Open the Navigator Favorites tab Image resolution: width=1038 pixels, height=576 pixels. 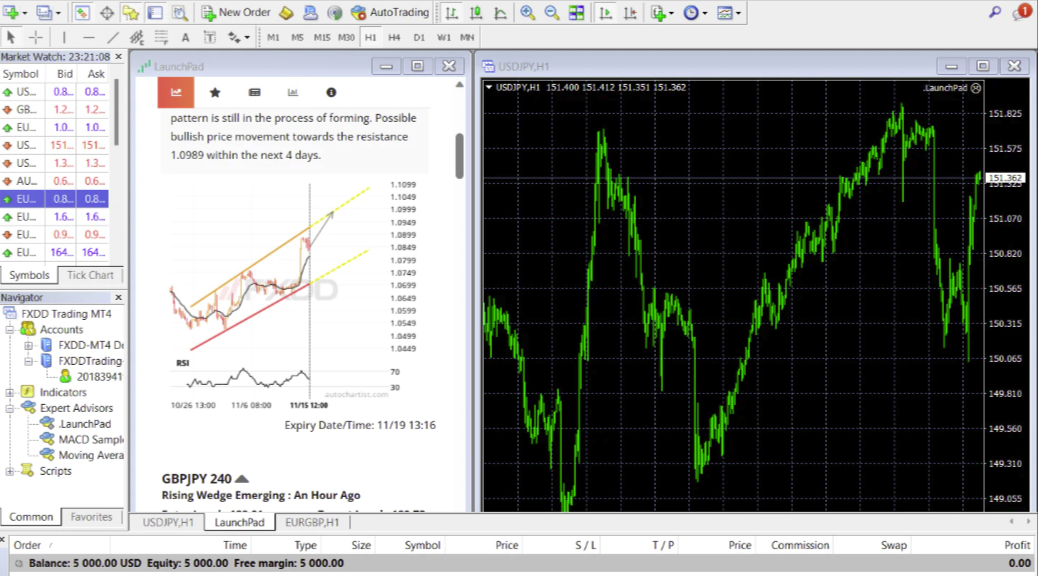91,517
